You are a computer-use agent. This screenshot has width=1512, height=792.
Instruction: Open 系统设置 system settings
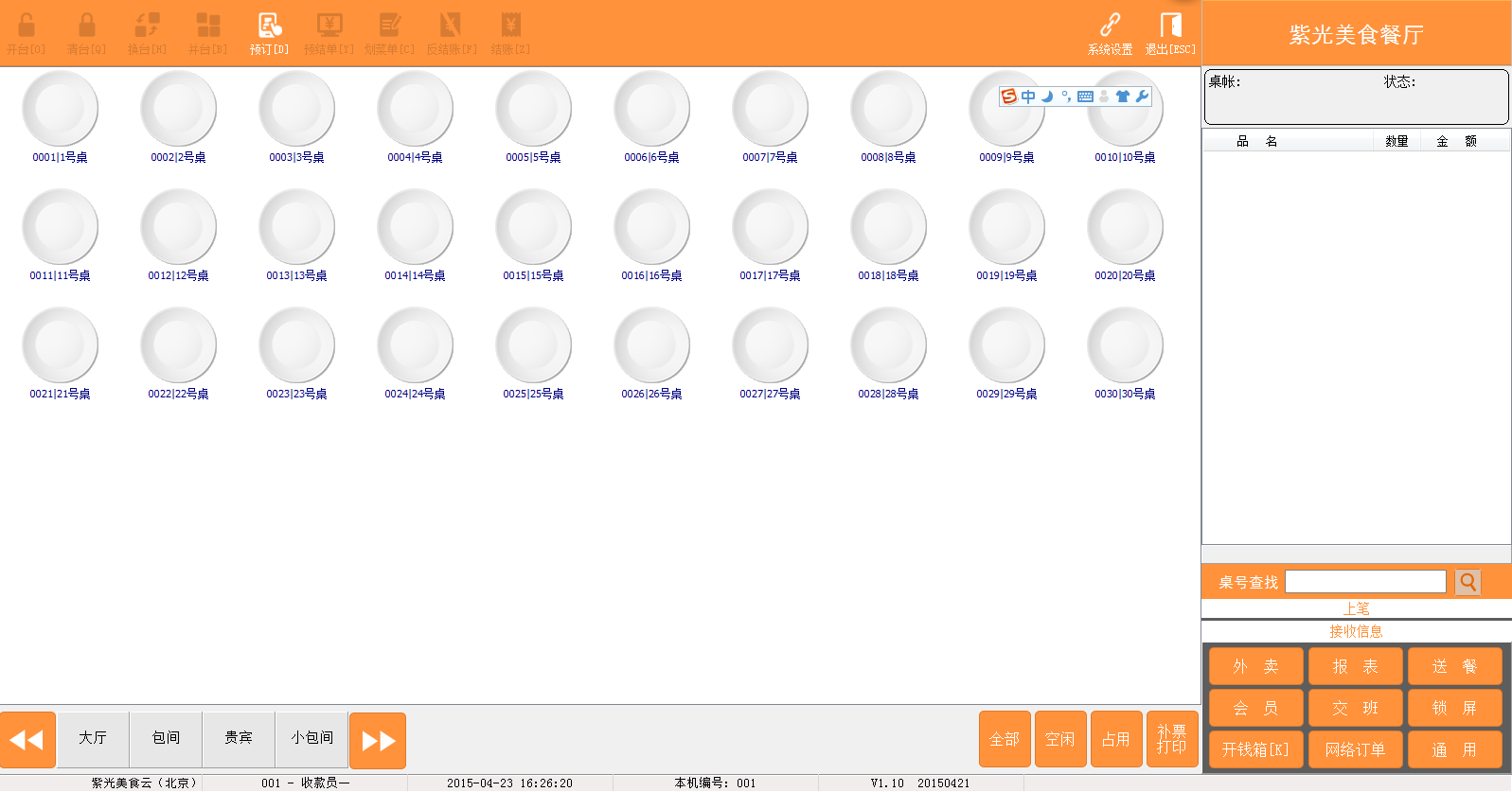[x=1110, y=26]
